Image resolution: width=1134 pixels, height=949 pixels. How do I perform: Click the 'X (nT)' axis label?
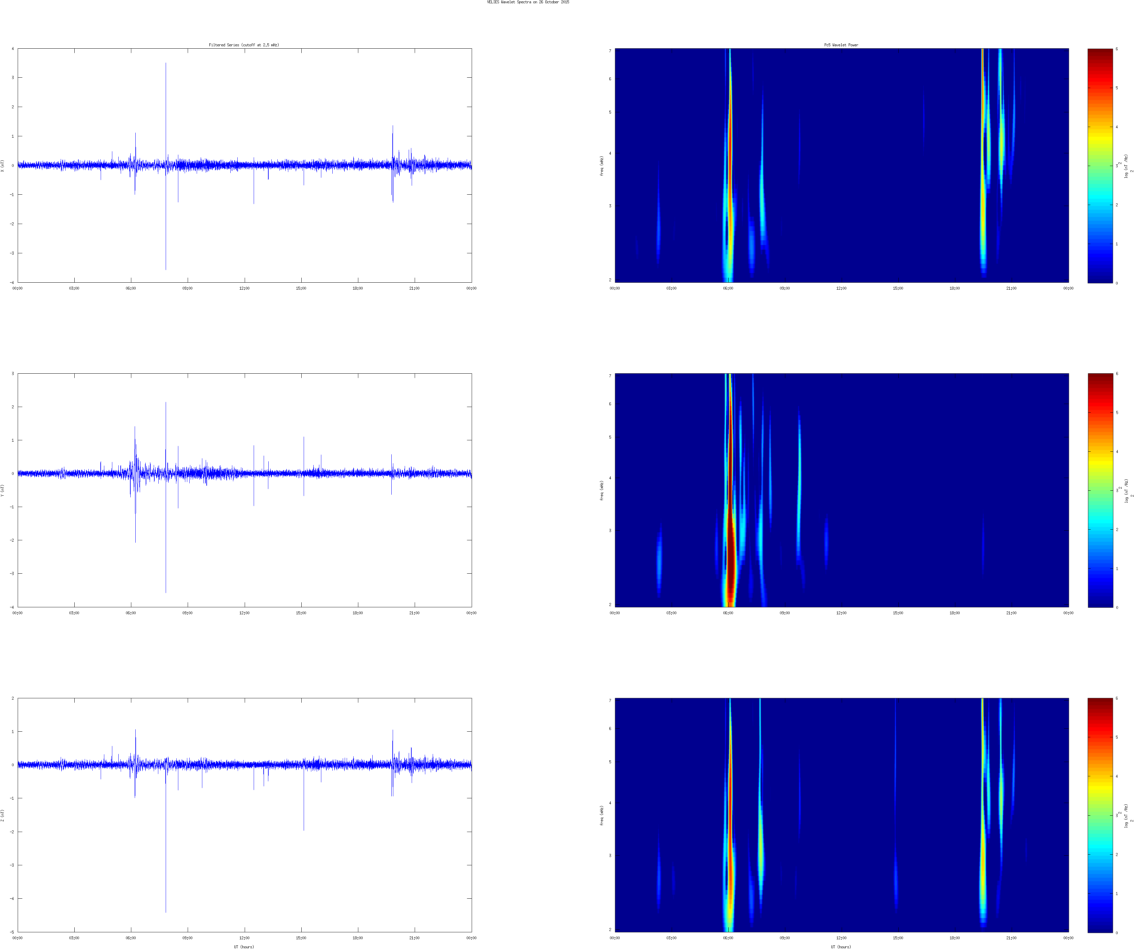click(x=3, y=166)
